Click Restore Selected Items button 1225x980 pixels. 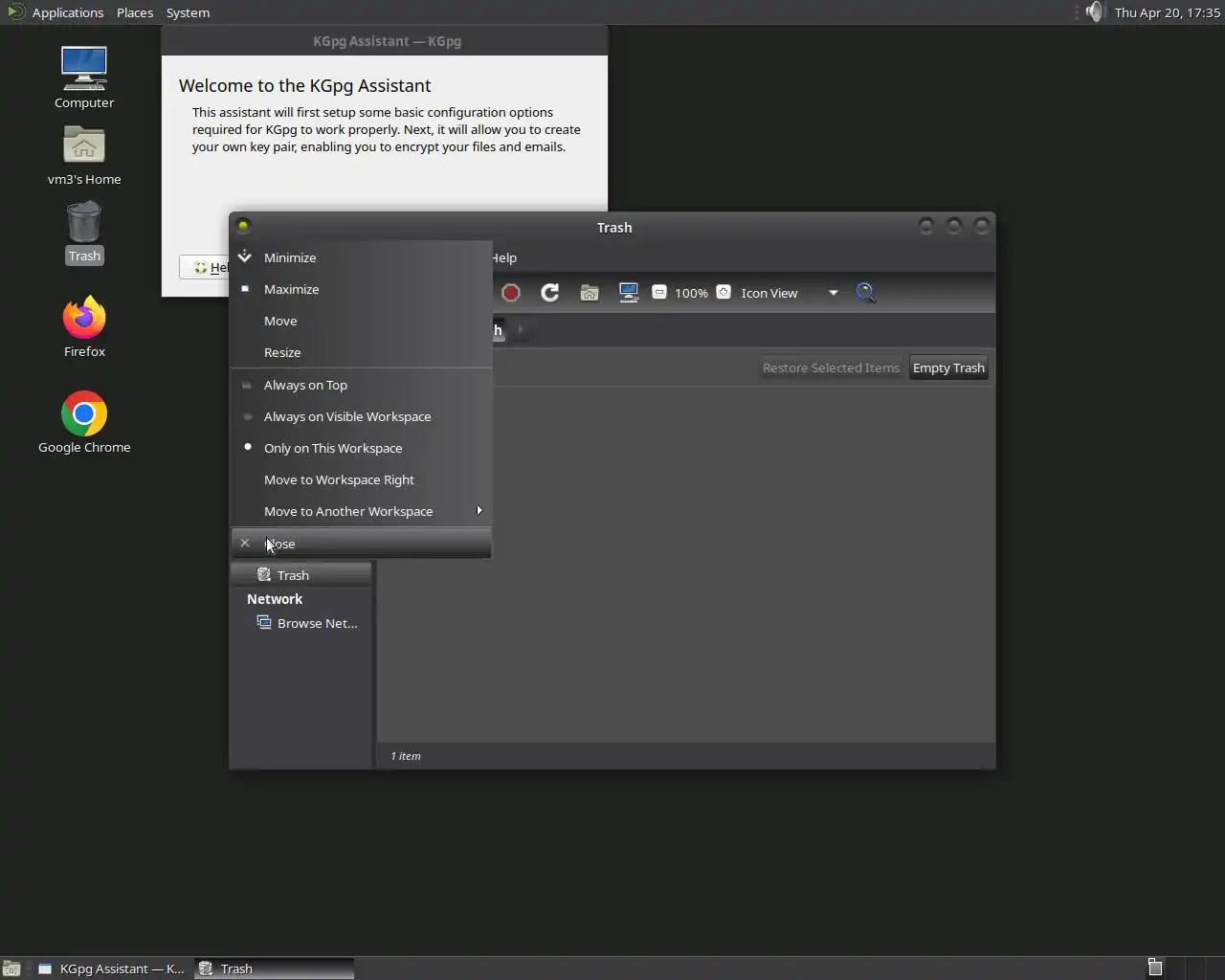coord(831,367)
